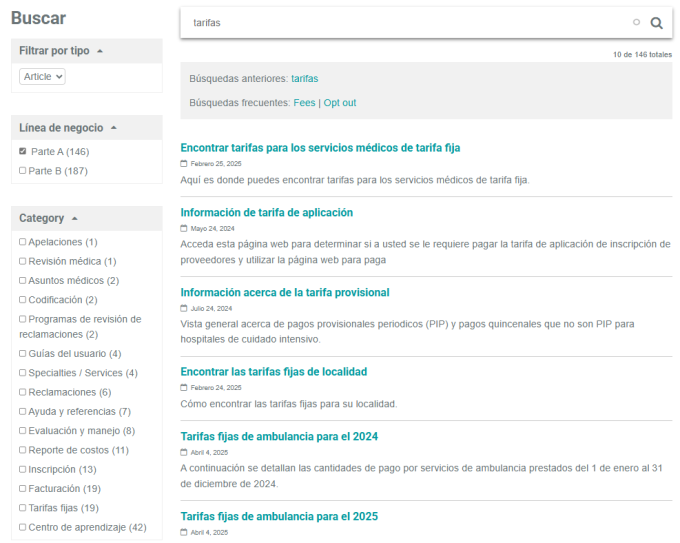Tick the Facturación category filter

tap(23, 489)
